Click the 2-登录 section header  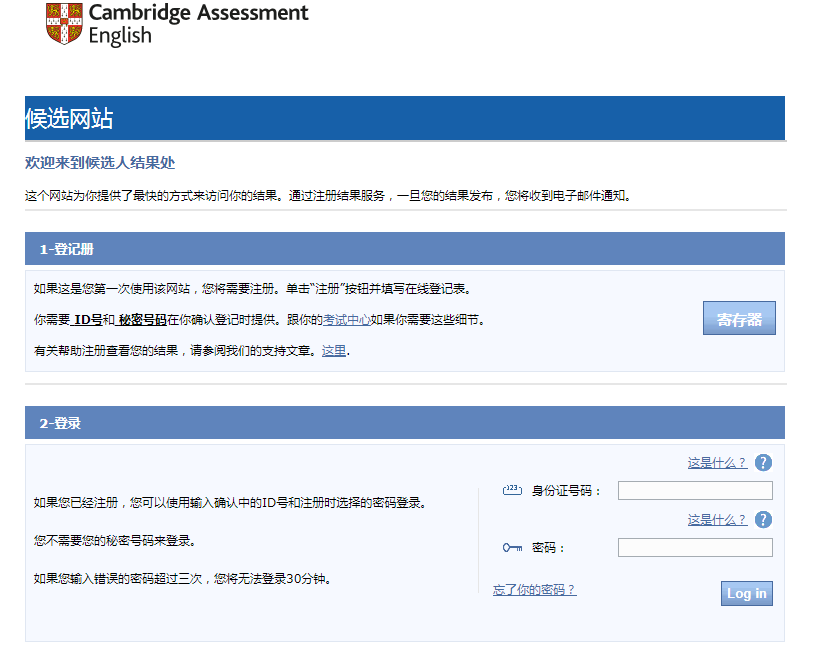405,423
